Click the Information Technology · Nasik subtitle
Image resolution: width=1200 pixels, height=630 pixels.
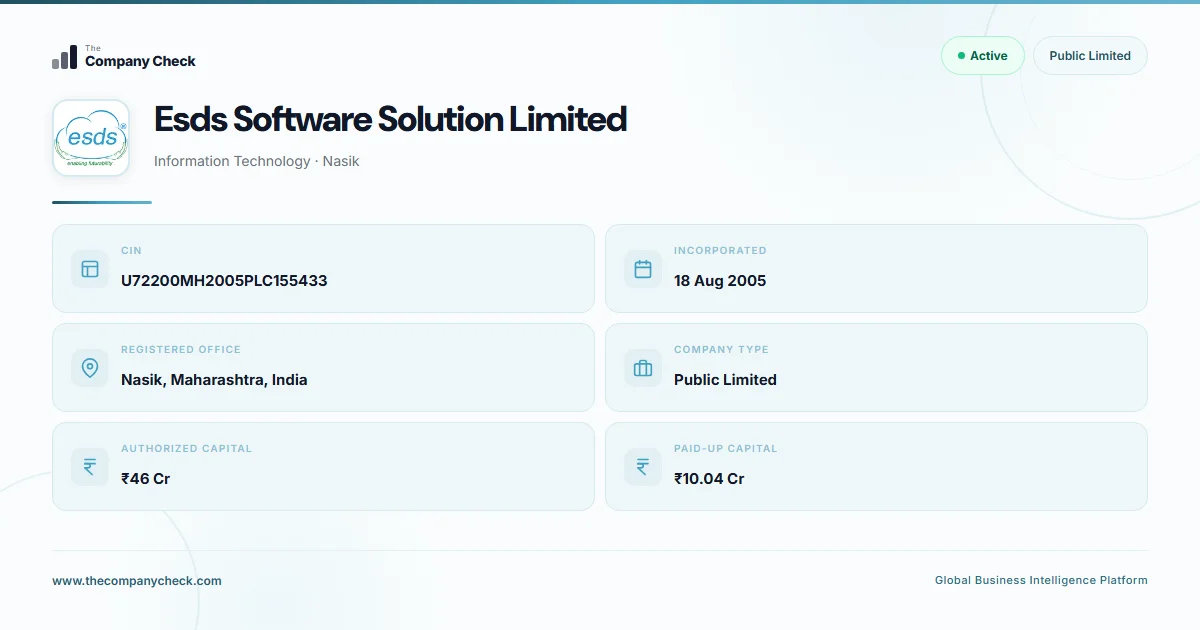tap(257, 161)
